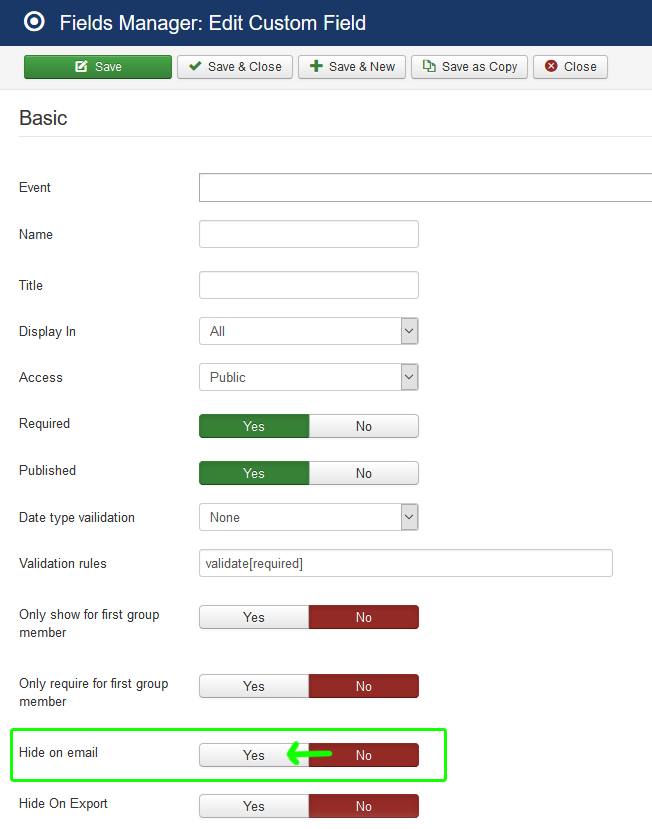Set Hide on email to Yes

[254, 755]
